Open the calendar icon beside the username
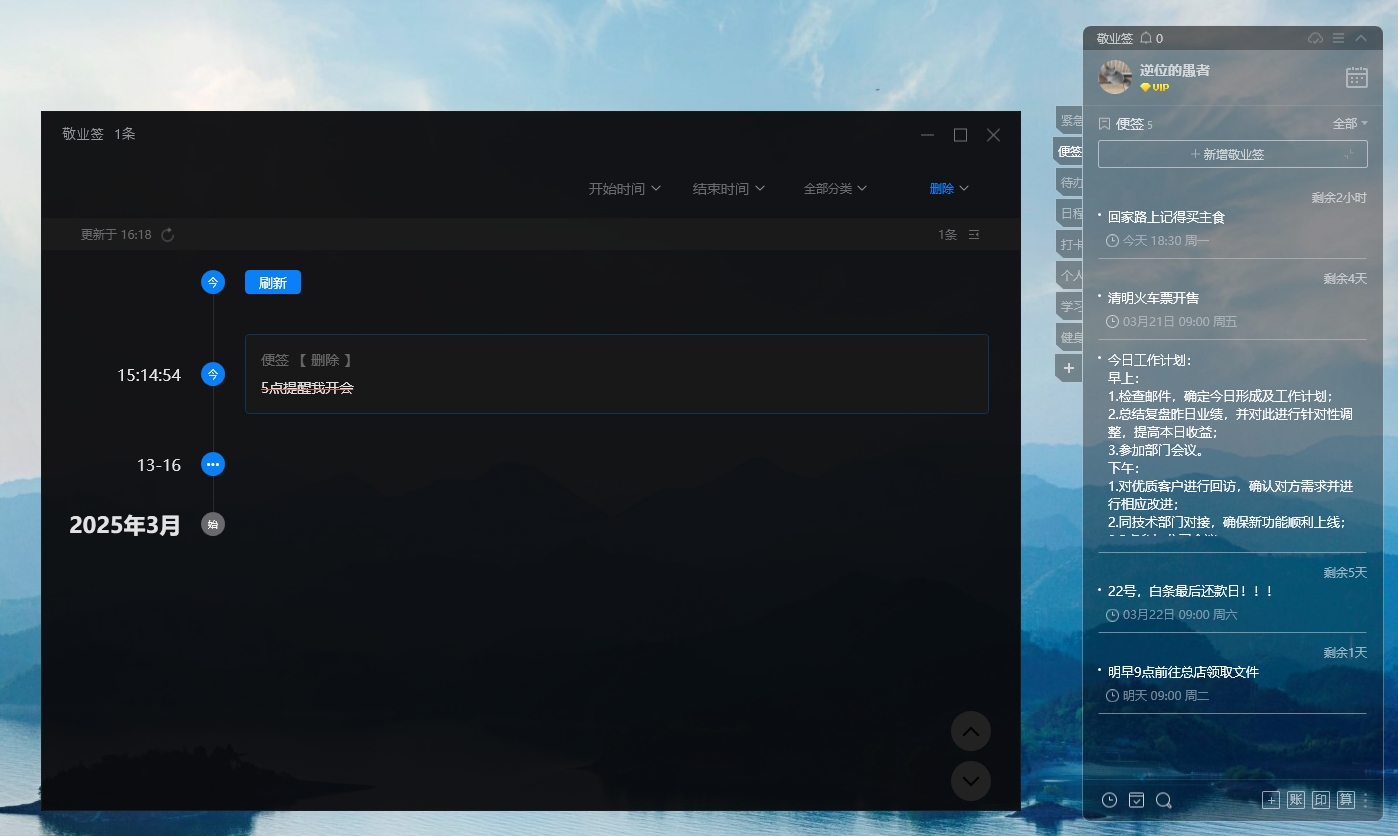This screenshot has height=836, width=1398. point(1356,77)
